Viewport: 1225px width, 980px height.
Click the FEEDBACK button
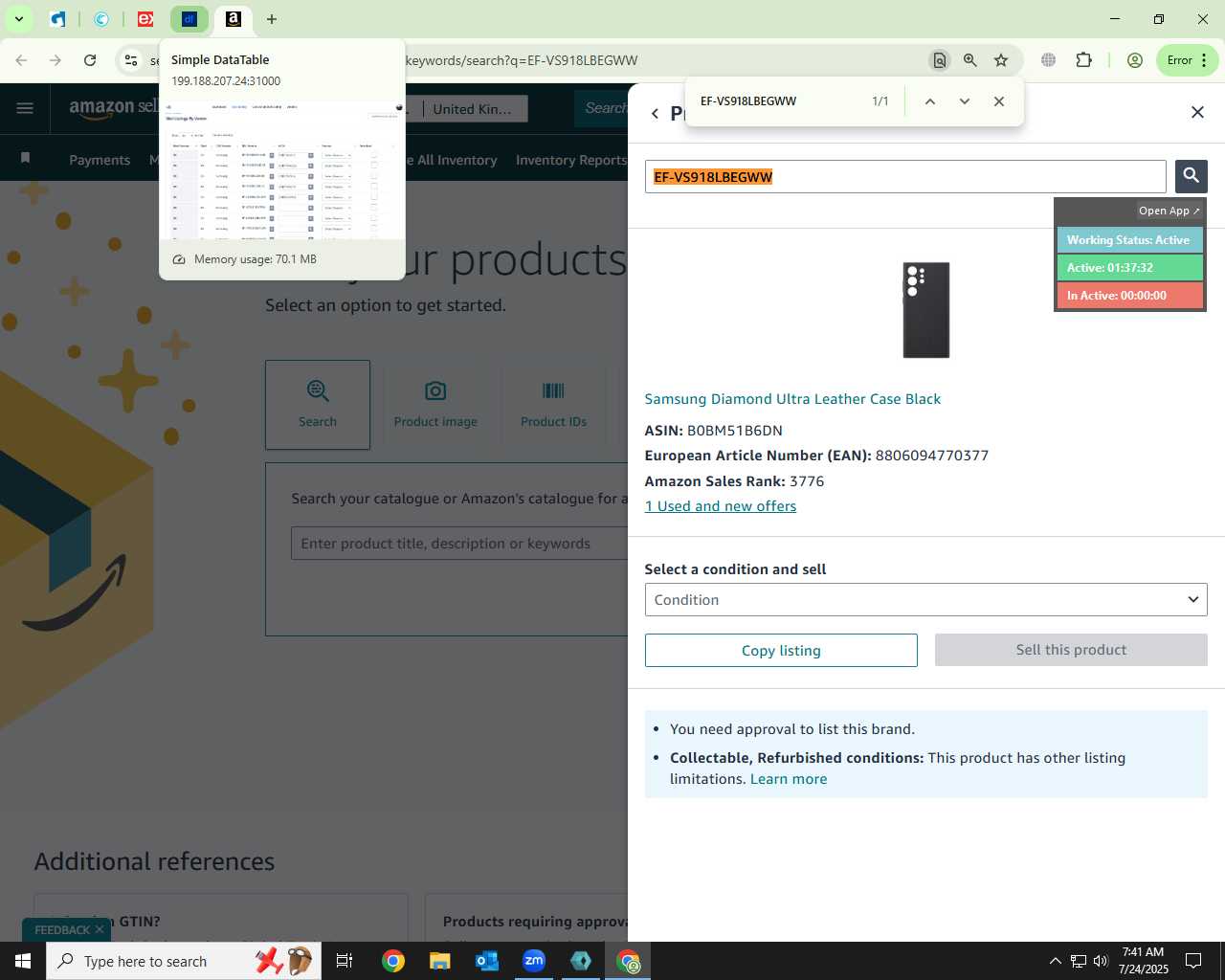click(61, 929)
